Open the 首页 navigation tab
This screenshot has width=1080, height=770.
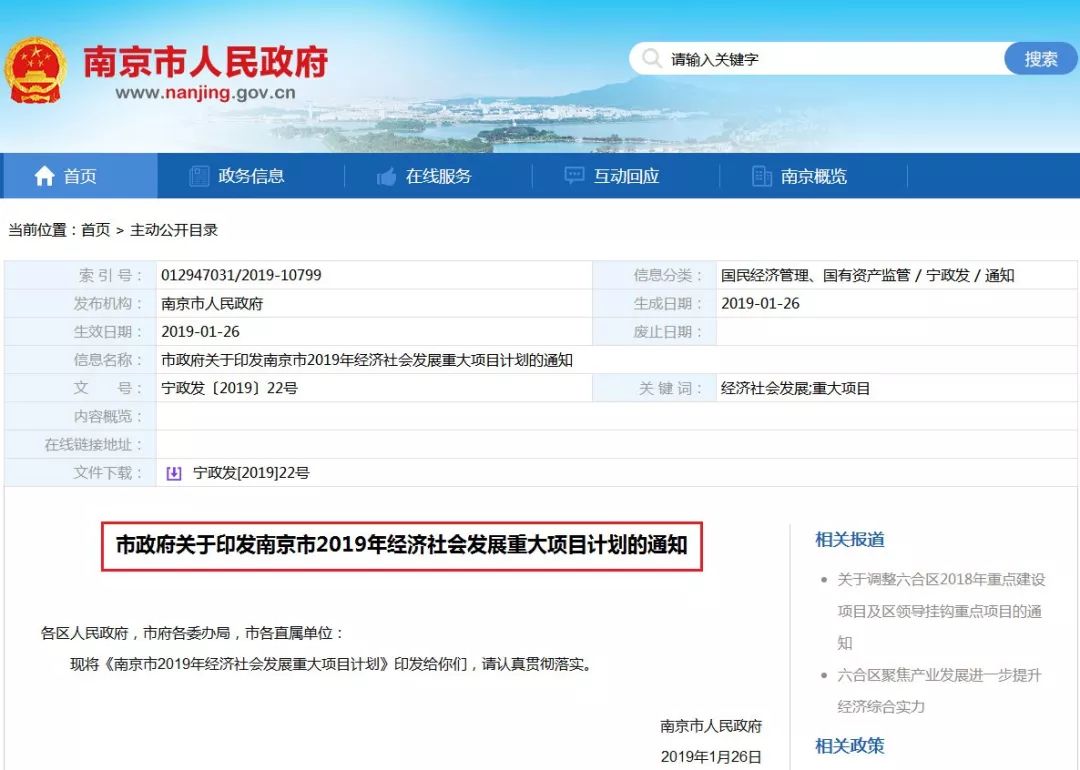(80, 176)
